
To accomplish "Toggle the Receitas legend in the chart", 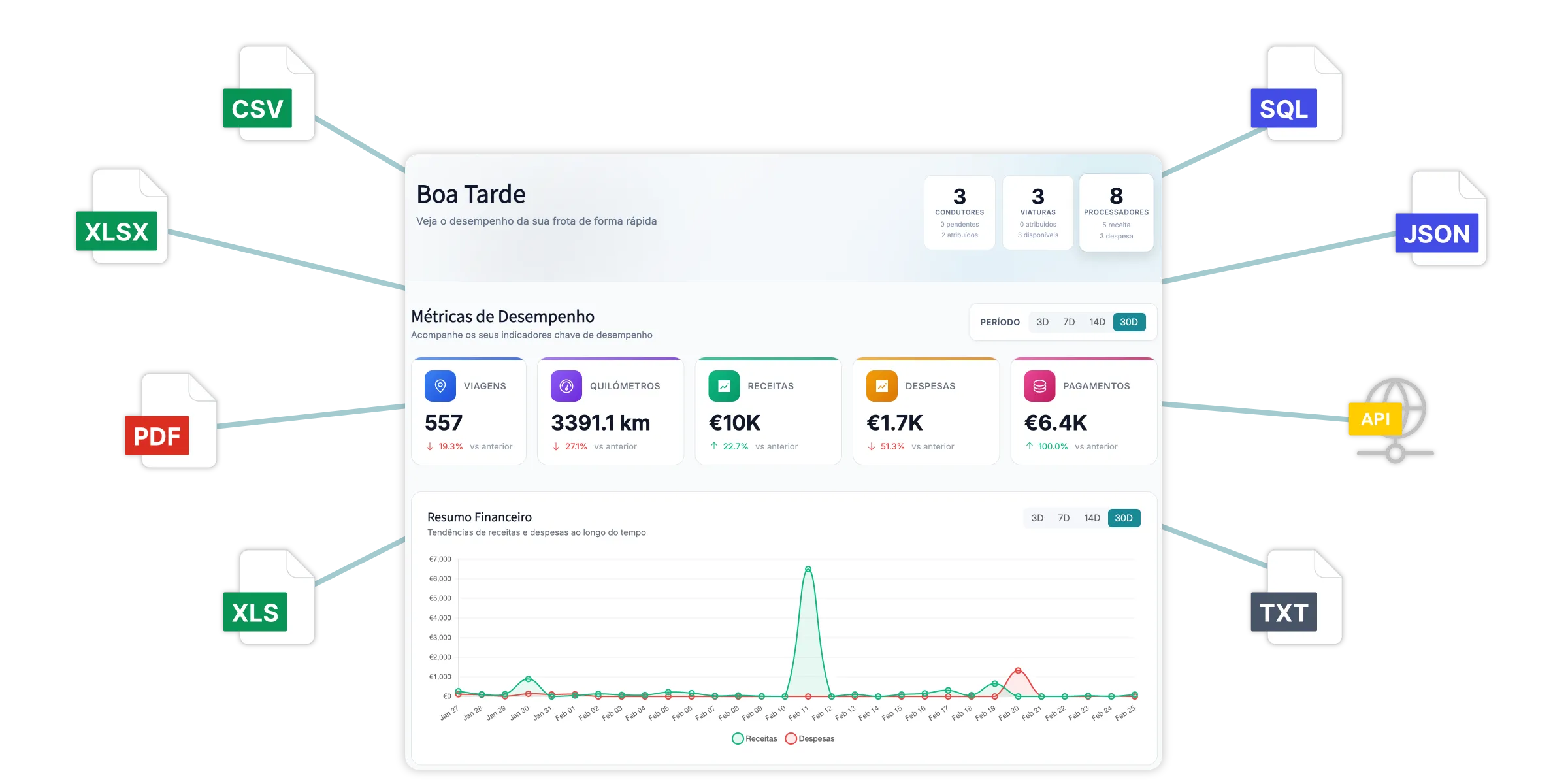I will [754, 738].
